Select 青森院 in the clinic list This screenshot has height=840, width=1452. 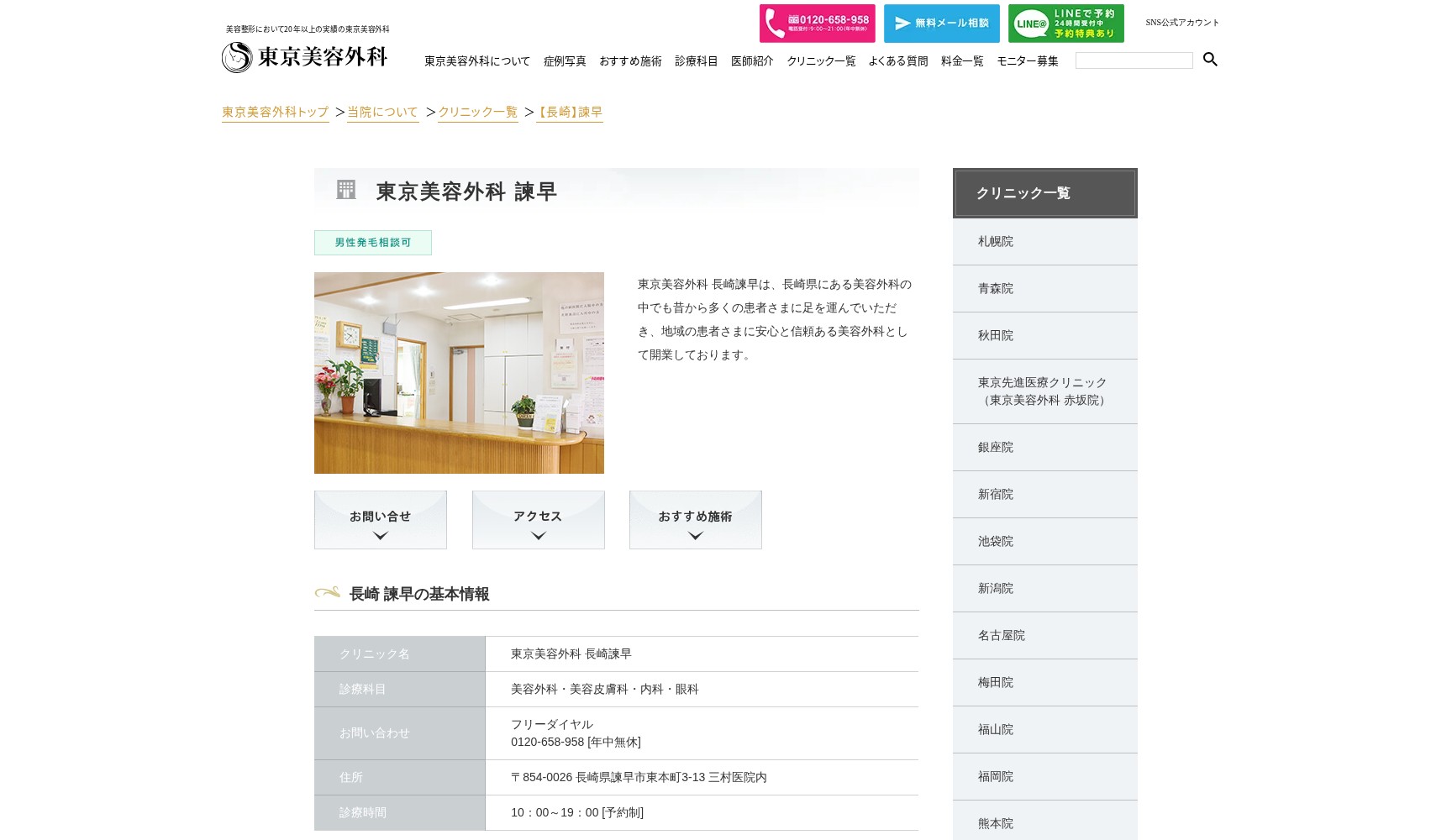(x=1045, y=289)
